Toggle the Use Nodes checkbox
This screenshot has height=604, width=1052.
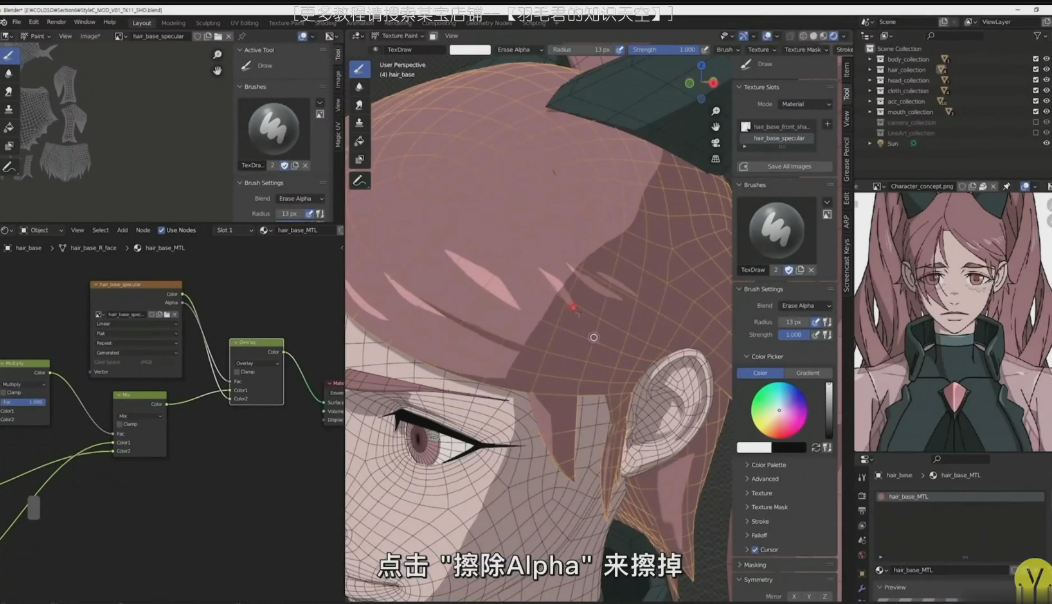pyautogui.click(x=161, y=230)
